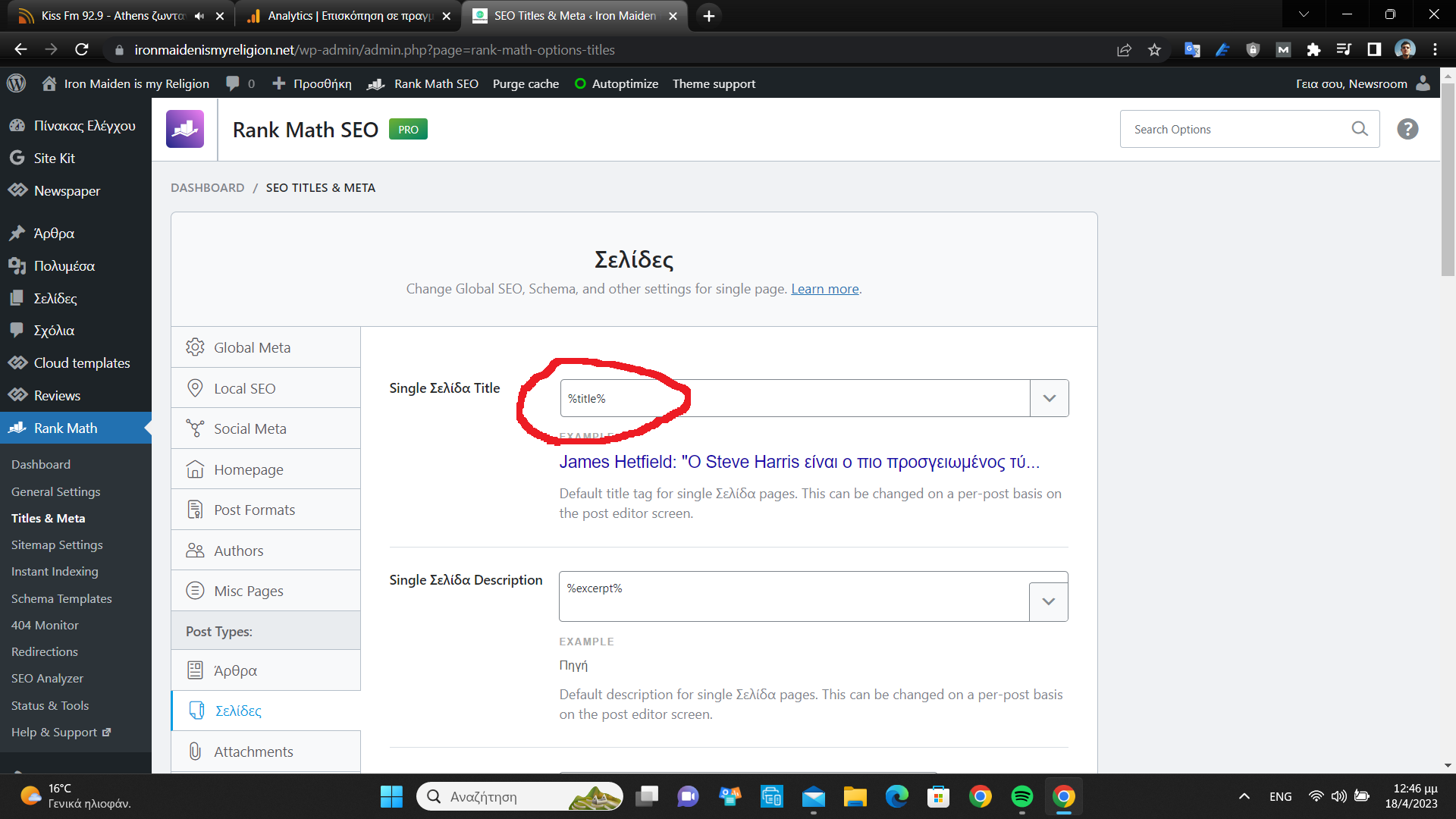This screenshot has width=1456, height=819.
Task: Show hidden system tray icons
Action: (x=1244, y=796)
